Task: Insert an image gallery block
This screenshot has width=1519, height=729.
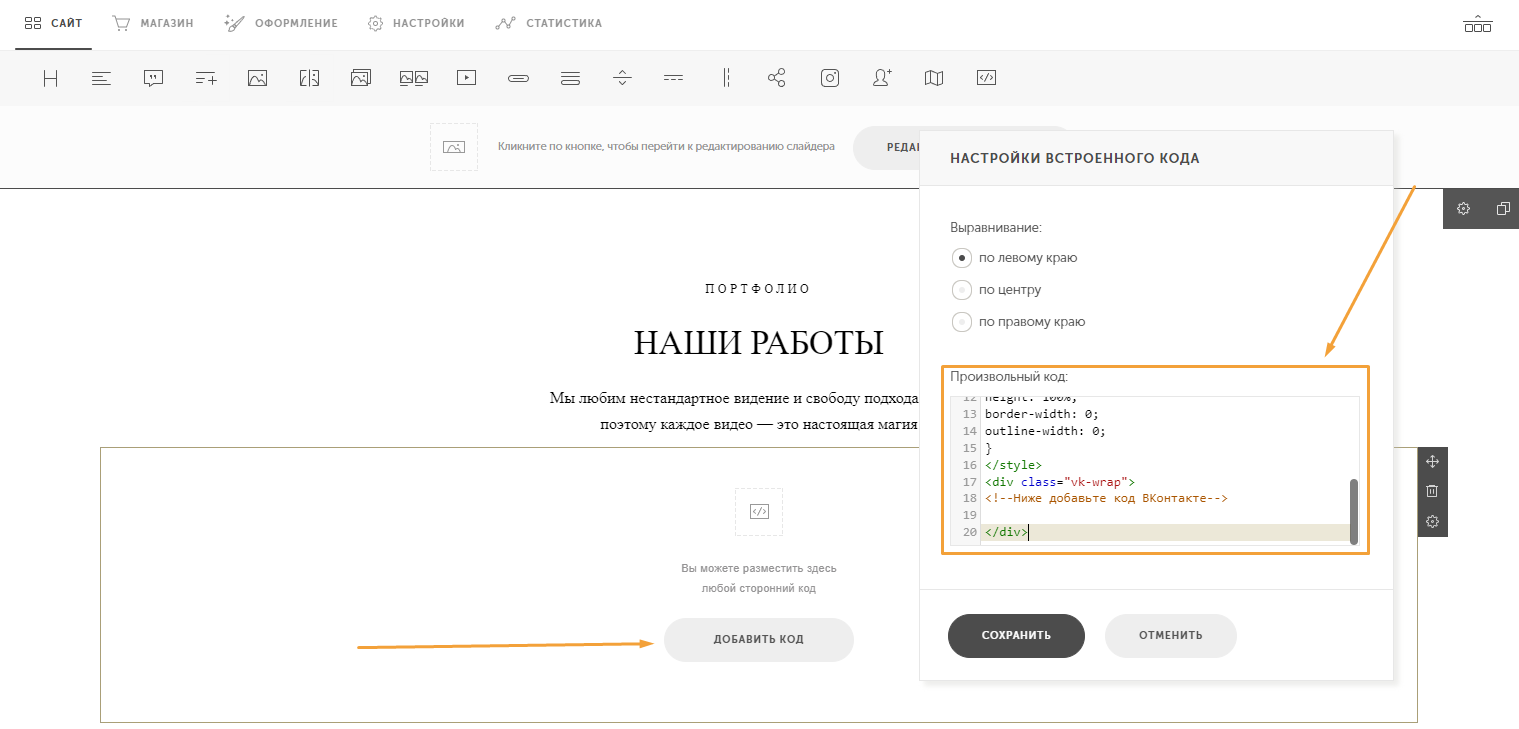Action: coord(361,78)
